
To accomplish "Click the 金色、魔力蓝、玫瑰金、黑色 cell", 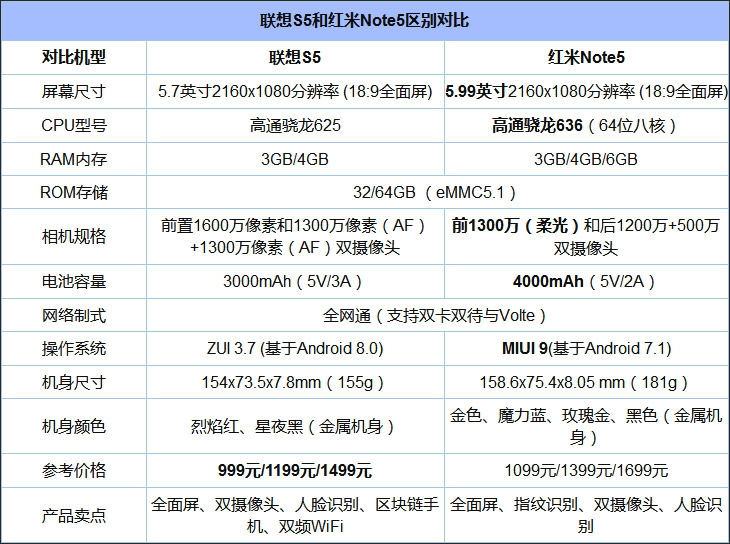I will [x=586, y=426].
